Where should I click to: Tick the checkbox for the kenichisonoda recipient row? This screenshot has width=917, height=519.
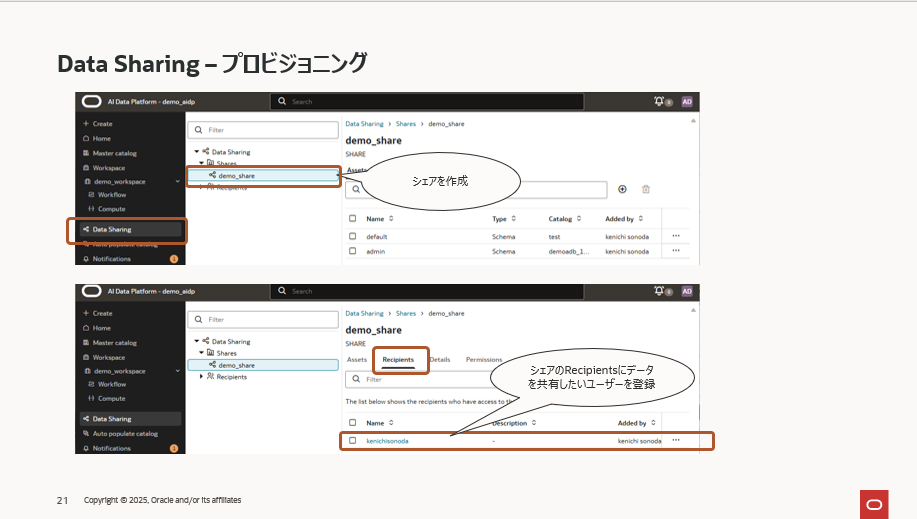353,441
